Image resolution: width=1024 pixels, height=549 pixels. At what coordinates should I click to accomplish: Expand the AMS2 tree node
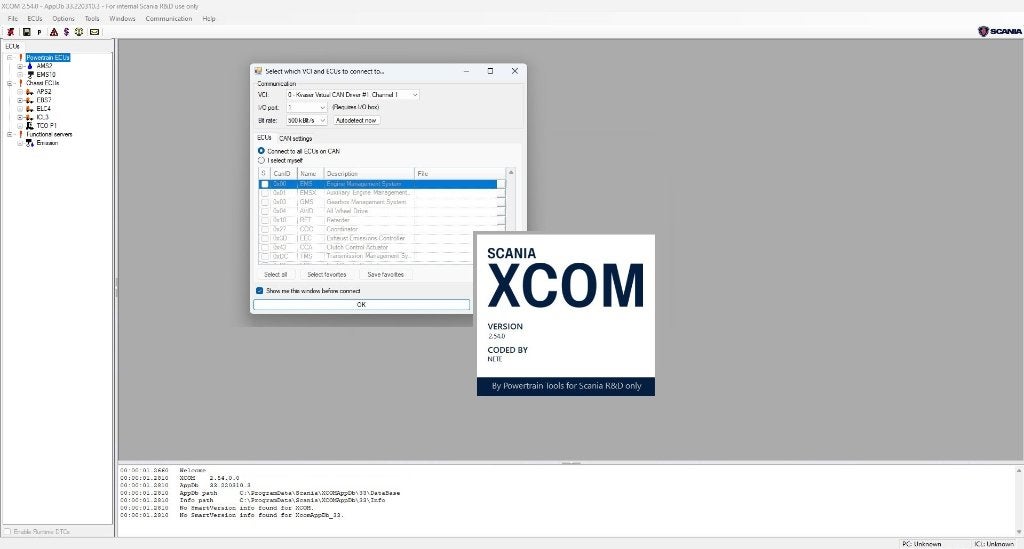coord(20,66)
